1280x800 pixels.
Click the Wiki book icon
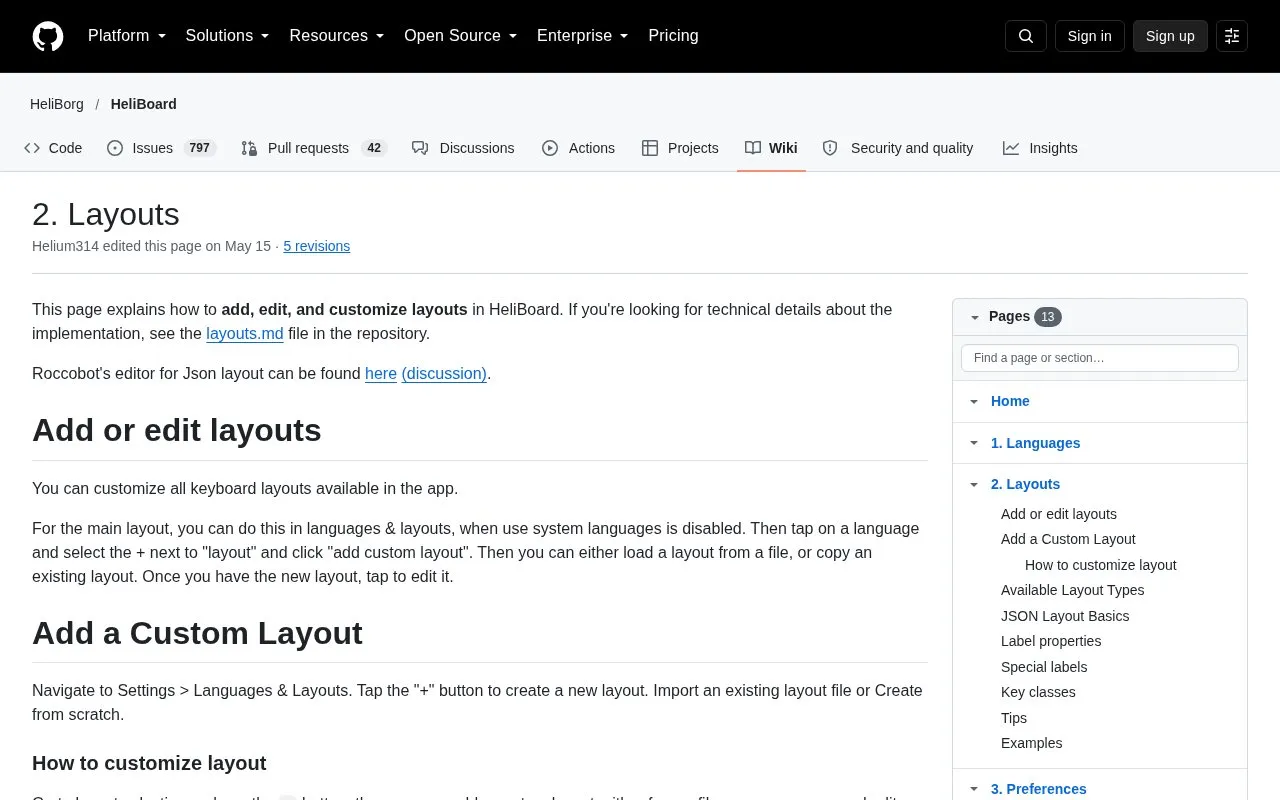pyautogui.click(x=753, y=148)
